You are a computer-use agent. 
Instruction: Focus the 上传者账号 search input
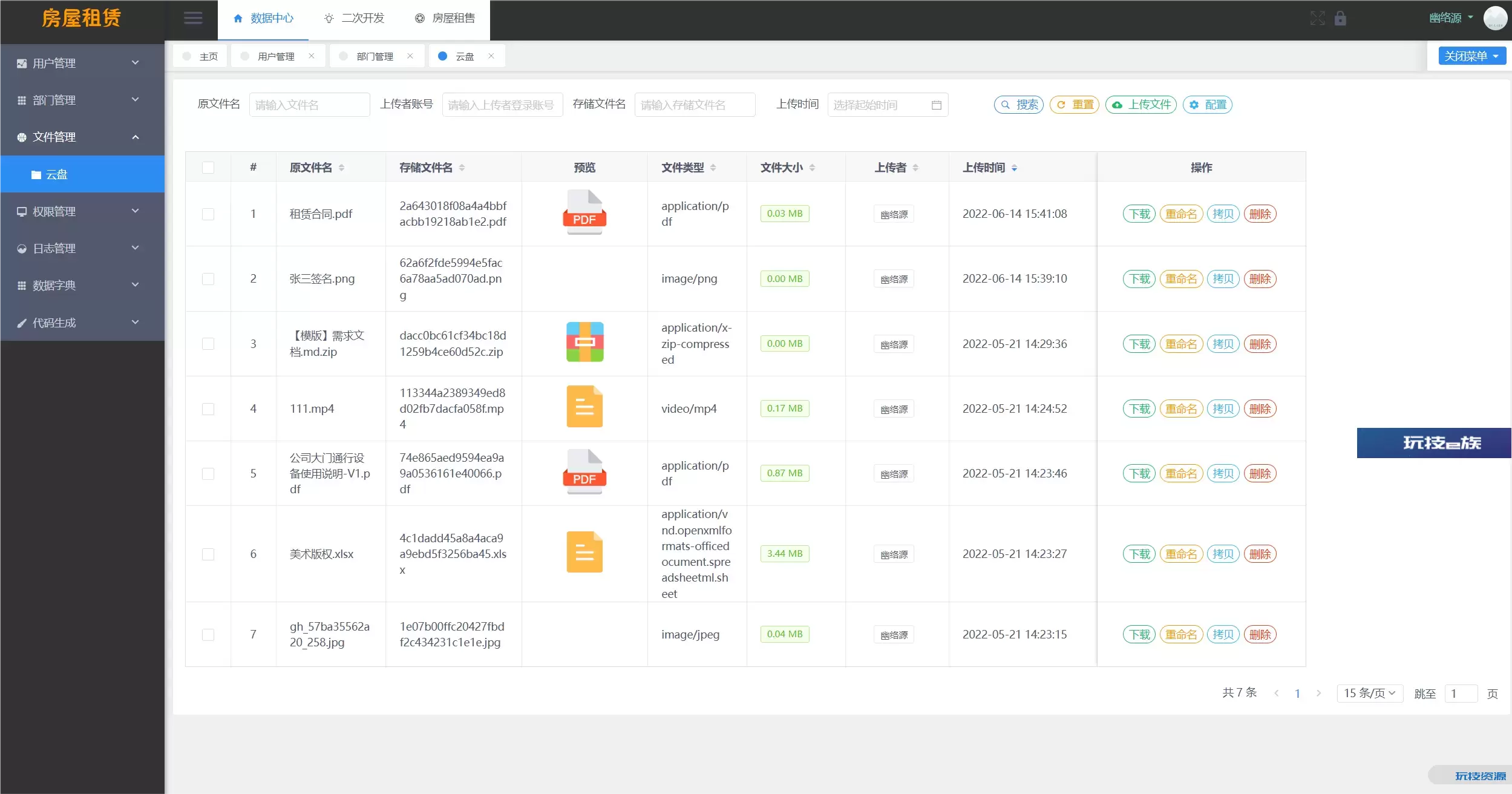(502, 105)
